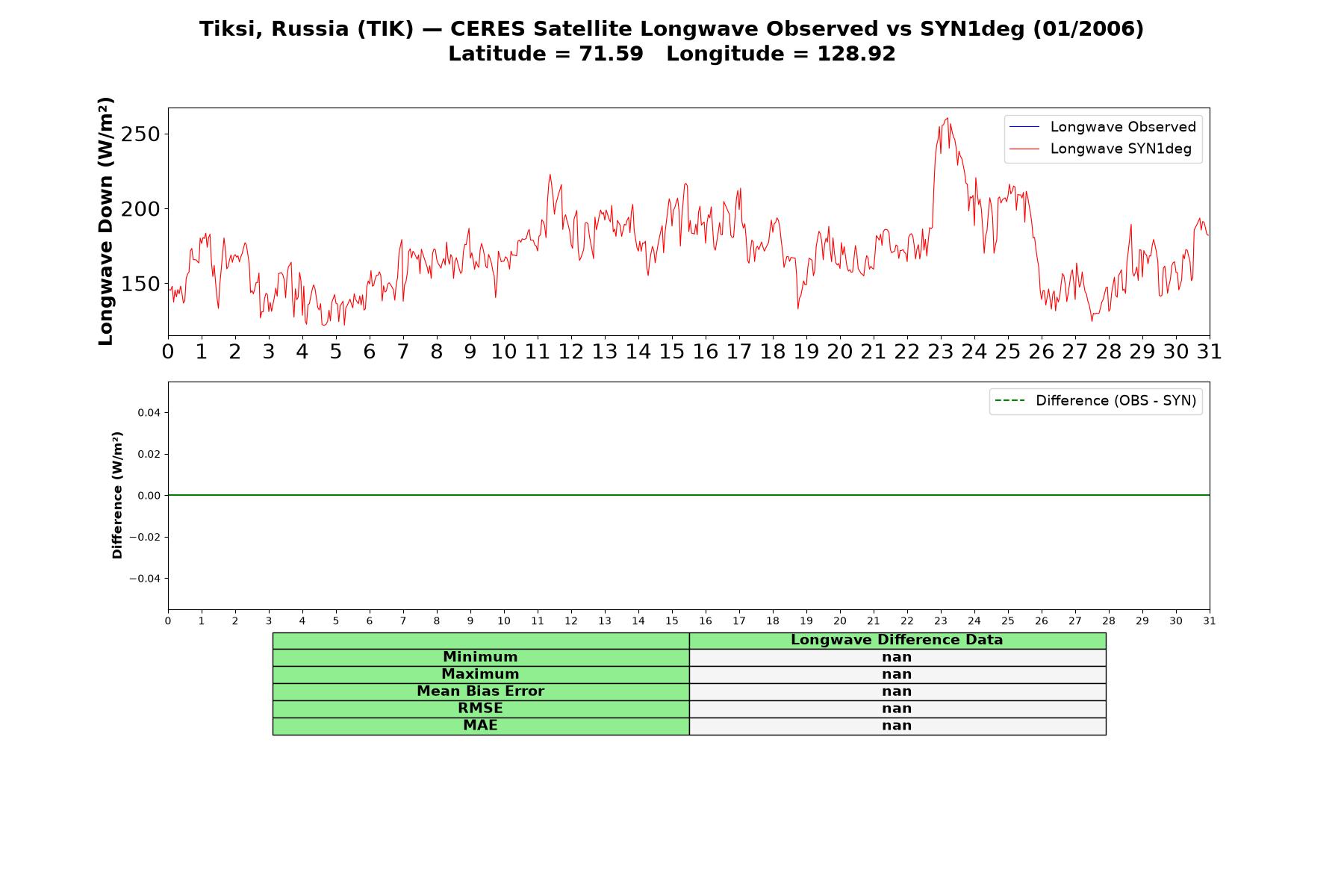Select the RMSE row label cell
Viewport: 1344px width, 896px height.
click(480, 709)
